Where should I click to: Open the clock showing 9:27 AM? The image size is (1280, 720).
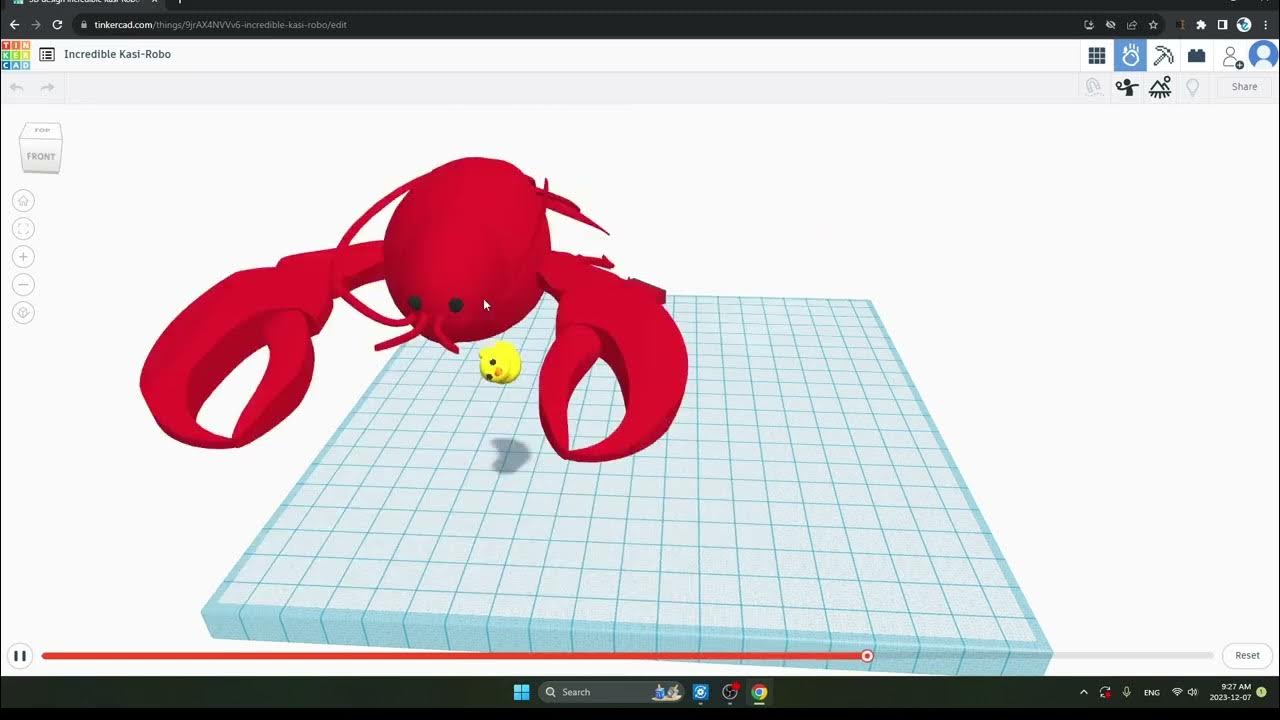(x=1229, y=692)
